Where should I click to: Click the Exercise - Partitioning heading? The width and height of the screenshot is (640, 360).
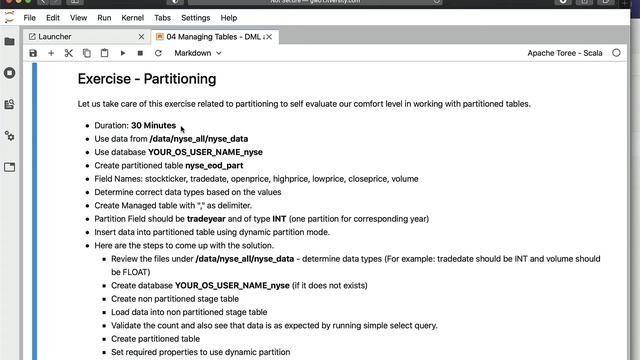(147, 79)
